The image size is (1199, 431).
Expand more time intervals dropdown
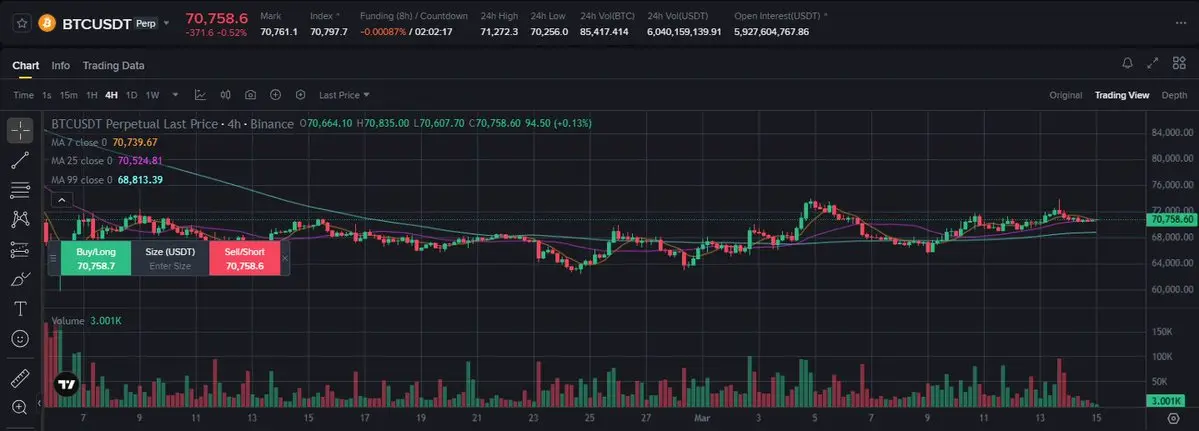tap(175, 95)
